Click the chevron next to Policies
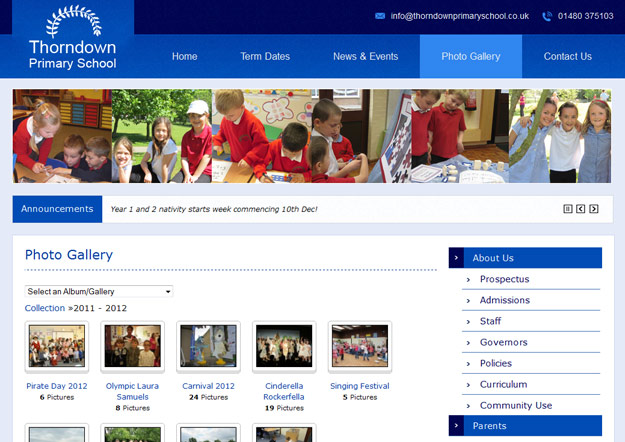The height and width of the screenshot is (442, 625). tap(468, 364)
